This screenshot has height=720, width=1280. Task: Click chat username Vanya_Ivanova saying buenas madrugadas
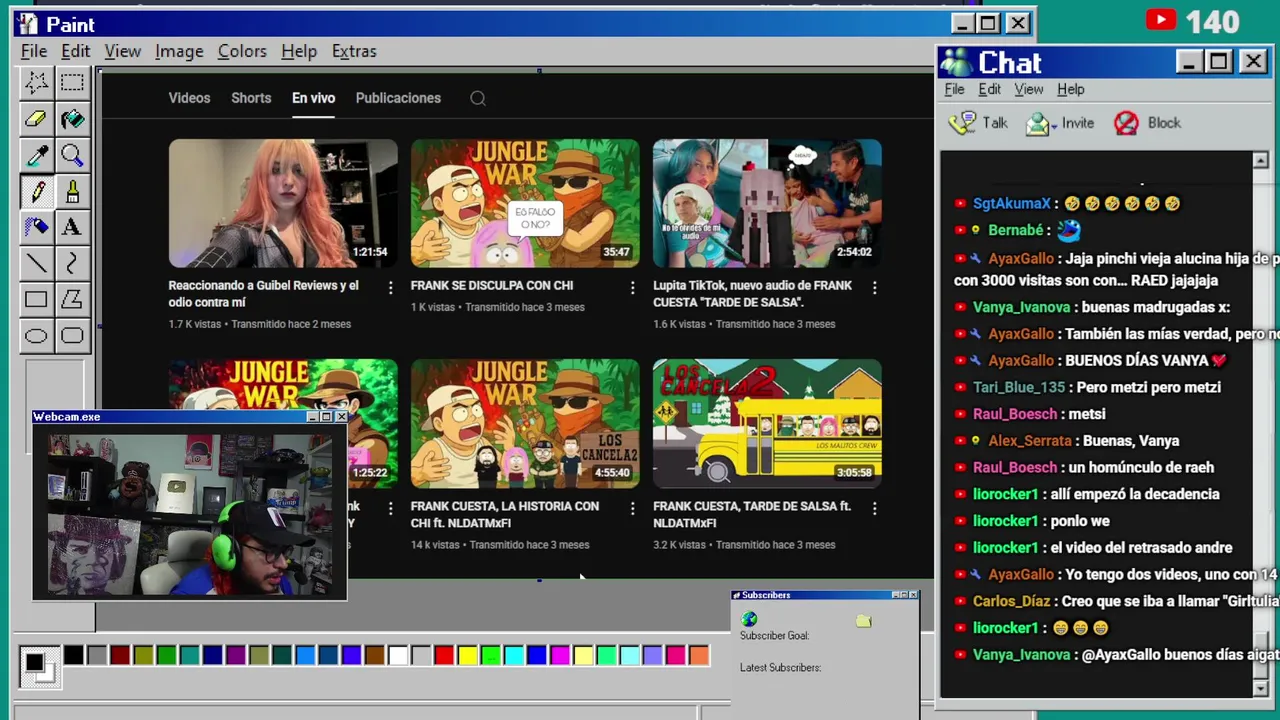pyautogui.click(x=1021, y=307)
